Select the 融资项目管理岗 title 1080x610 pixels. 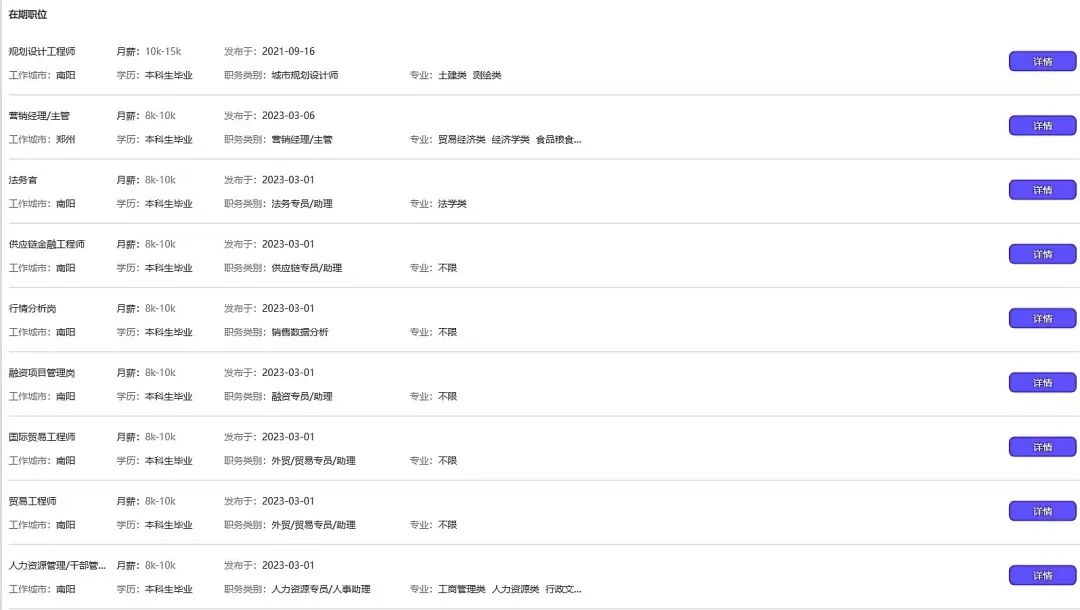click(x=42, y=373)
